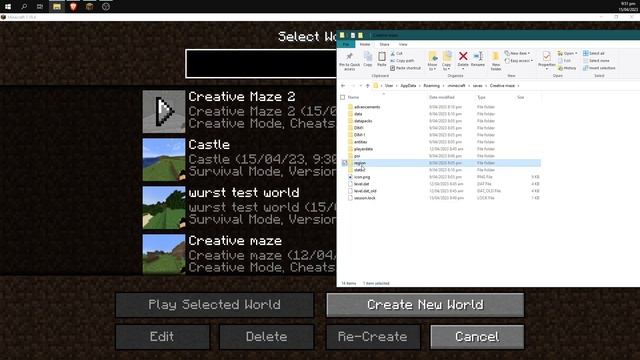The height and width of the screenshot is (360, 640).
Task: Select the Castle world thumbnail
Action: (164, 160)
